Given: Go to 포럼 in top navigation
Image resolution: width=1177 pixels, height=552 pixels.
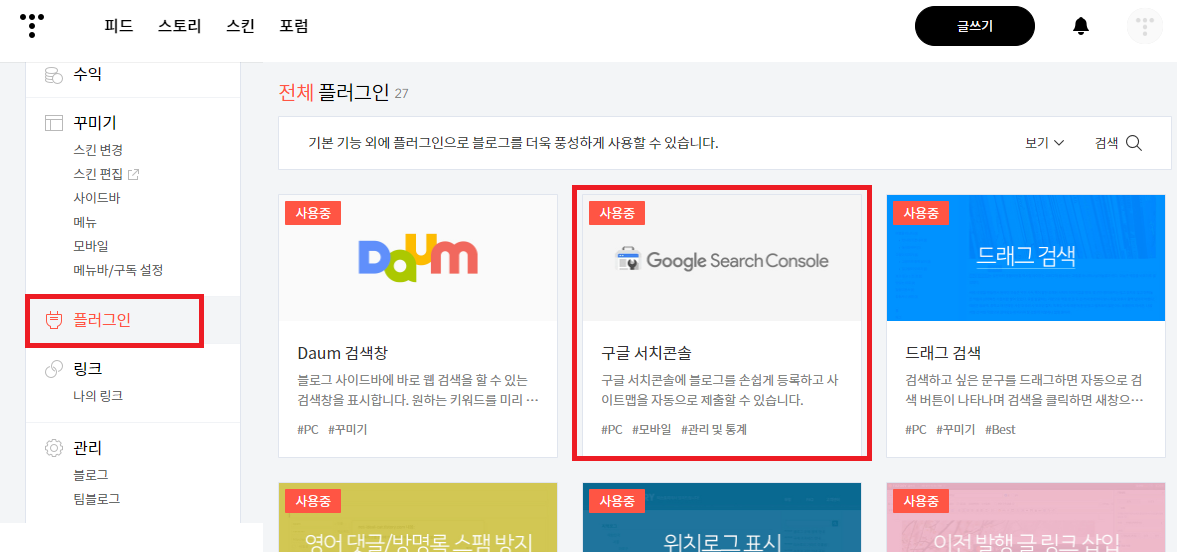Looking at the screenshot, I should [293, 26].
